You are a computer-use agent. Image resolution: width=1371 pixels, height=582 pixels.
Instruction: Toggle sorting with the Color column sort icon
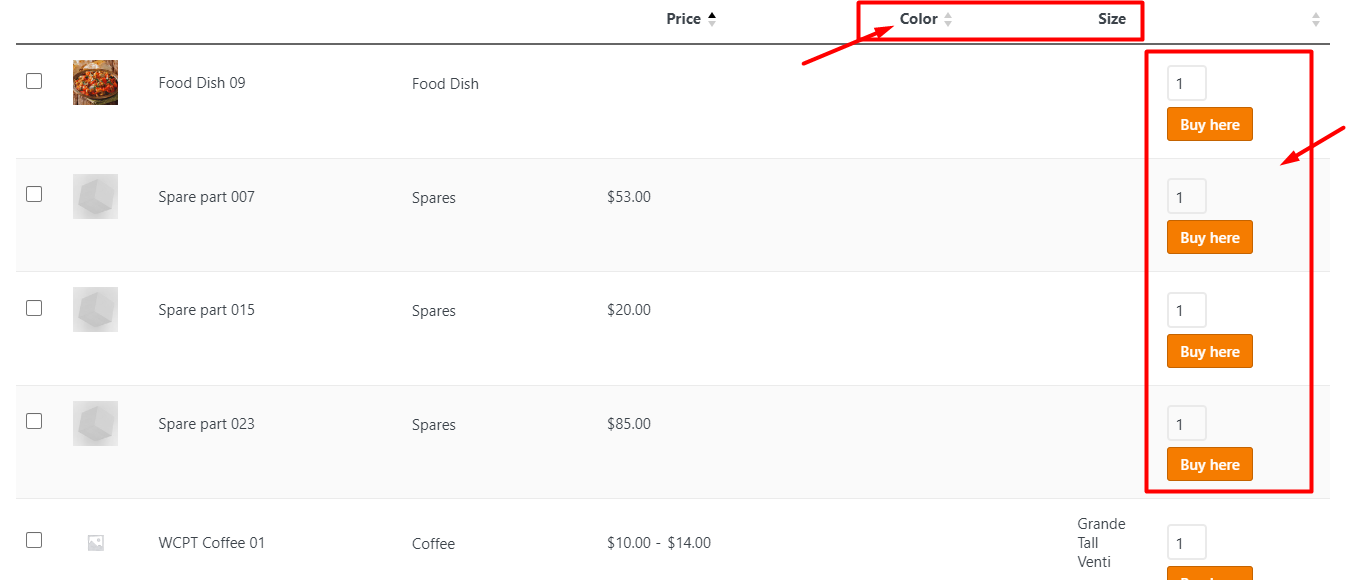(x=946, y=18)
